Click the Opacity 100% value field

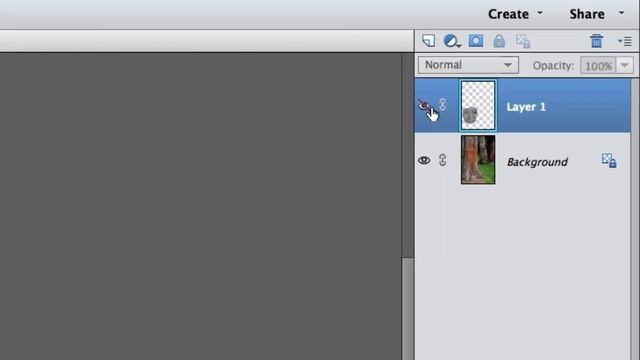(x=598, y=65)
